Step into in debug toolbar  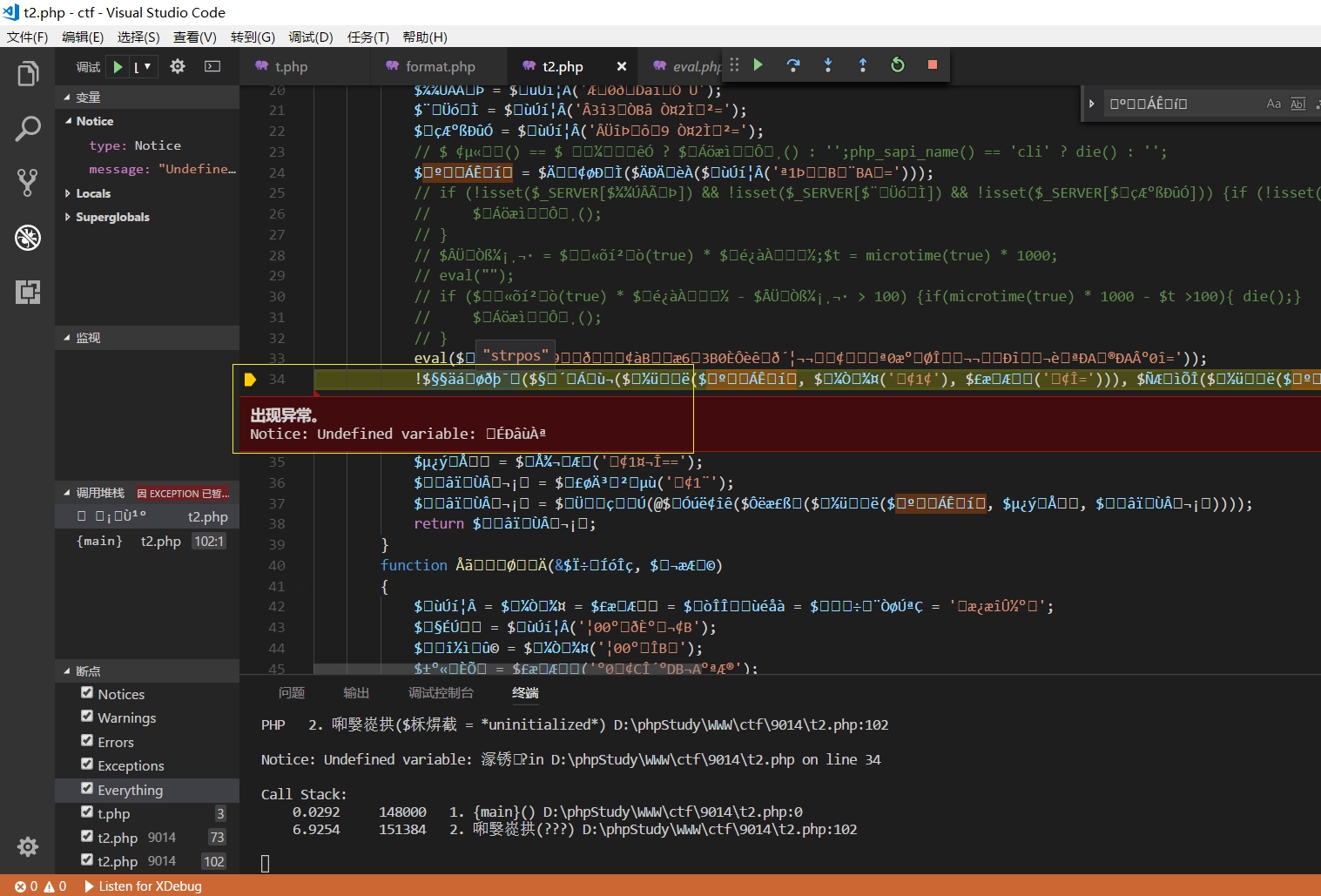click(828, 64)
